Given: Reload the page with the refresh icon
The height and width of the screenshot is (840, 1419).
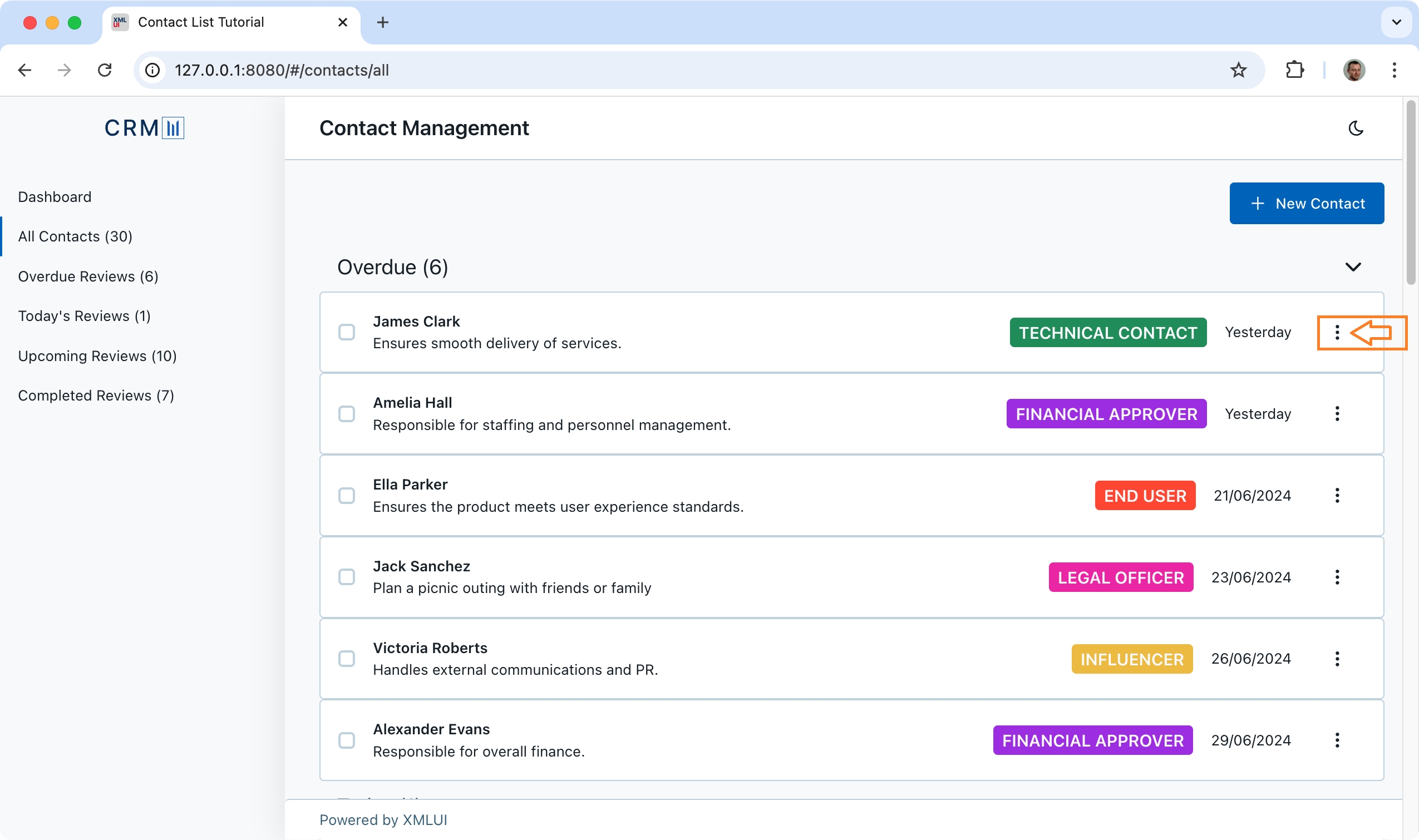Looking at the screenshot, I should click(x=105, y=70).
